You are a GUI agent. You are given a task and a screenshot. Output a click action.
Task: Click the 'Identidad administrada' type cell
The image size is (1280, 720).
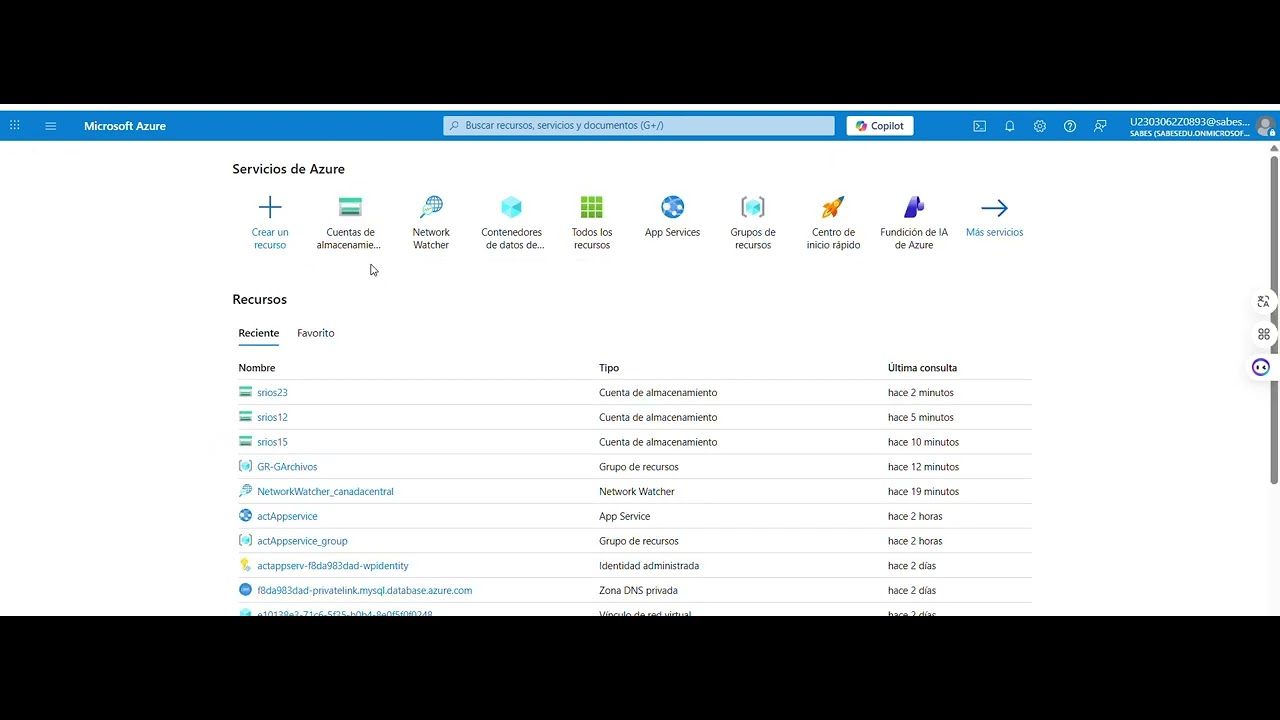[649, 566]
